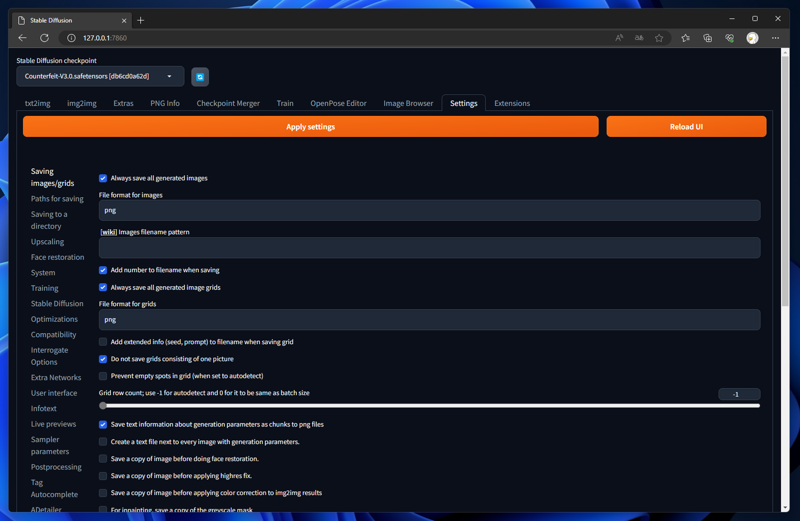Open the Extras tab
Image resolution: width=800 pixels, height=521 pixels.
click(x=123, y=103)
